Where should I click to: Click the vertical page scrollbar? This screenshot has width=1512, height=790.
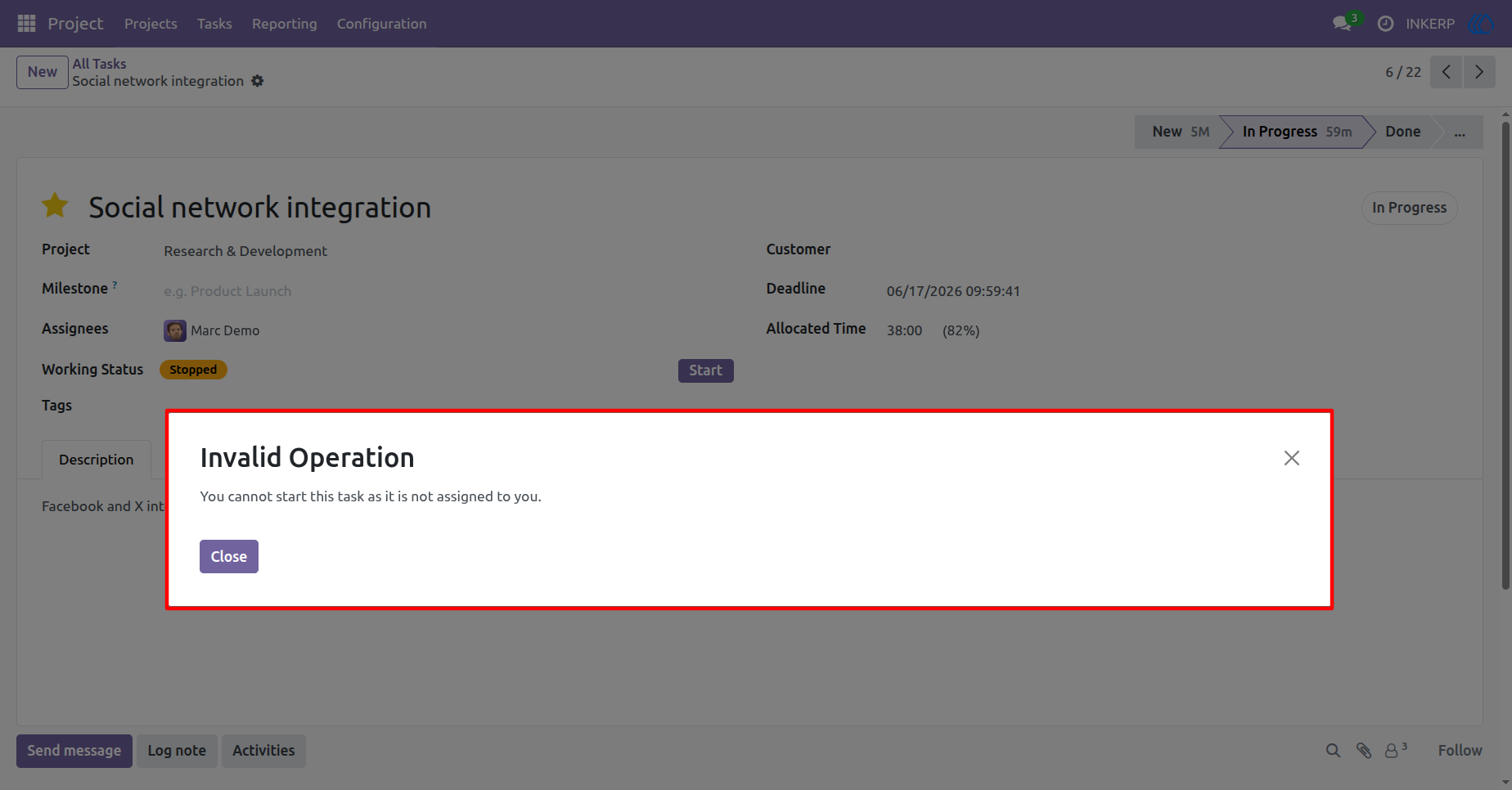(1505, 355)
